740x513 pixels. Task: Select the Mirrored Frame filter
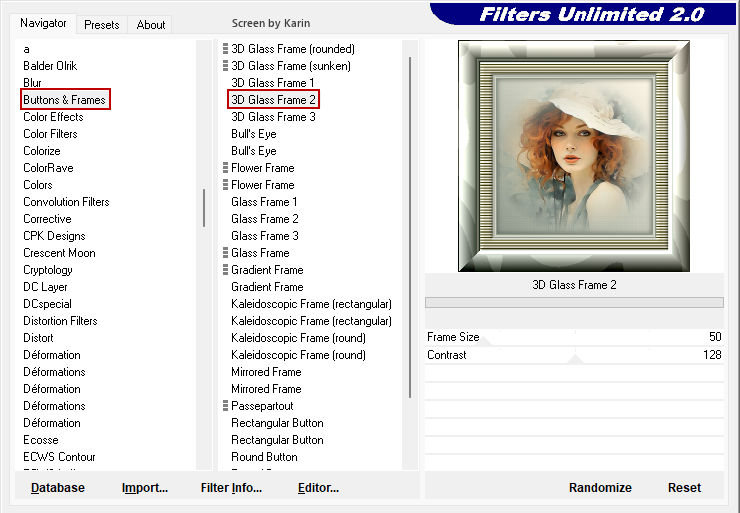click(x=266, y=372)
